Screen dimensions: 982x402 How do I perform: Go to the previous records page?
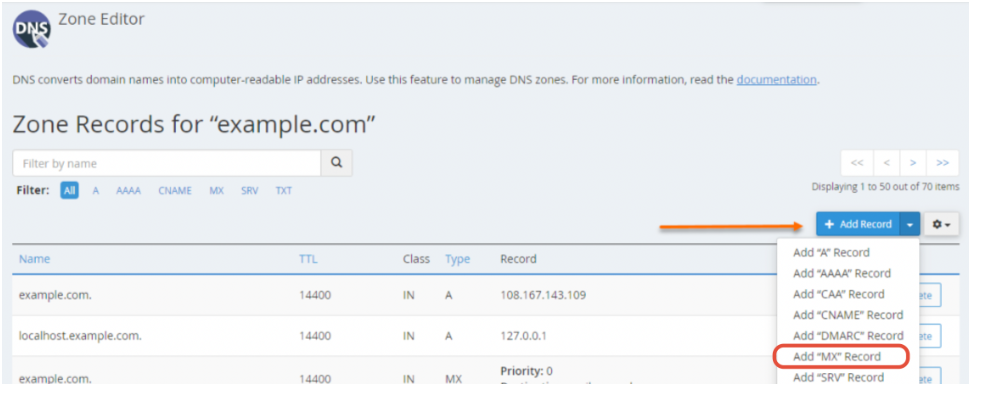point(886,163)
